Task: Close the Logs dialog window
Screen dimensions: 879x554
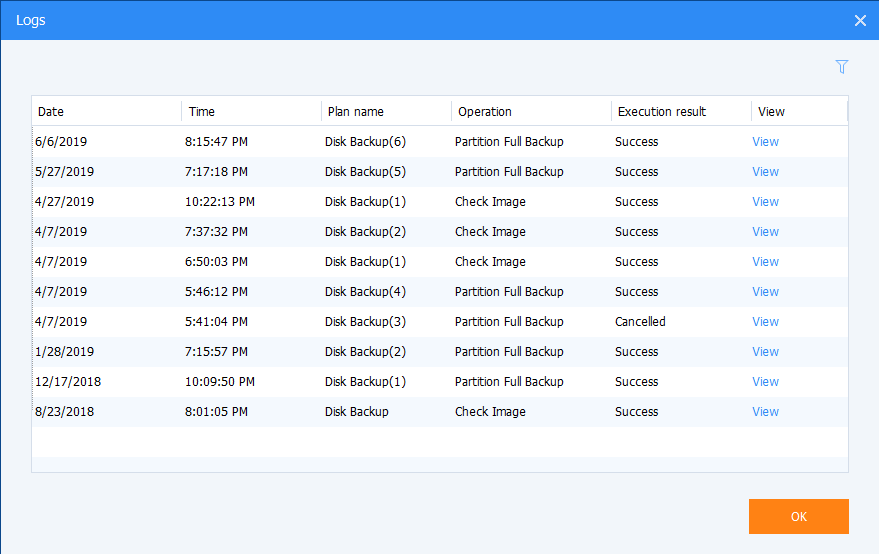Action: (x=859, y=20)
